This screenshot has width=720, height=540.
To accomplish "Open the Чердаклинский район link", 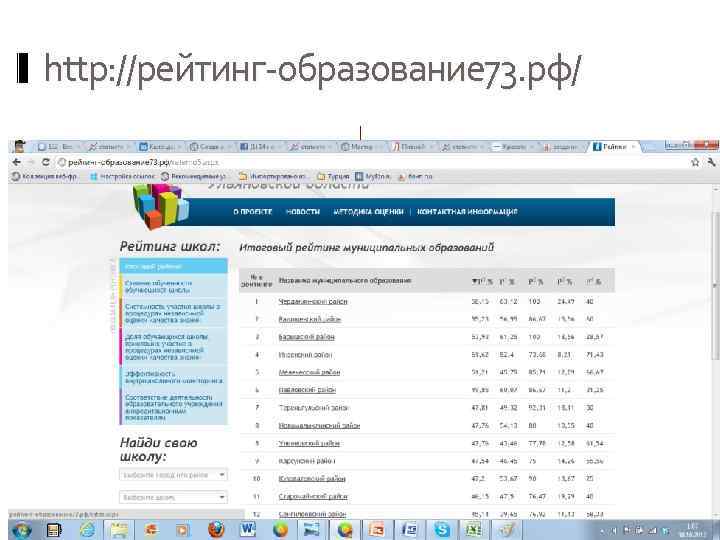I will coord(313,302).
